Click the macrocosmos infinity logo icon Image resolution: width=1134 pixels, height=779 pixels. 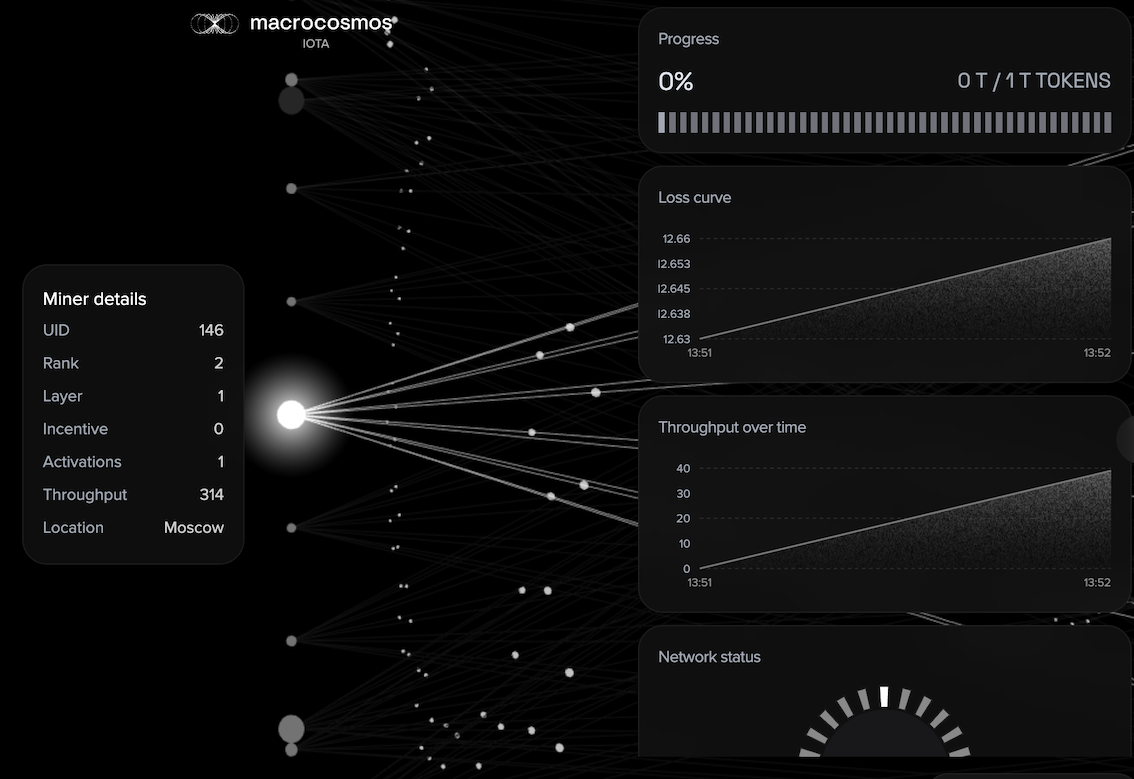pyautogui.click(x=214, y=24)
